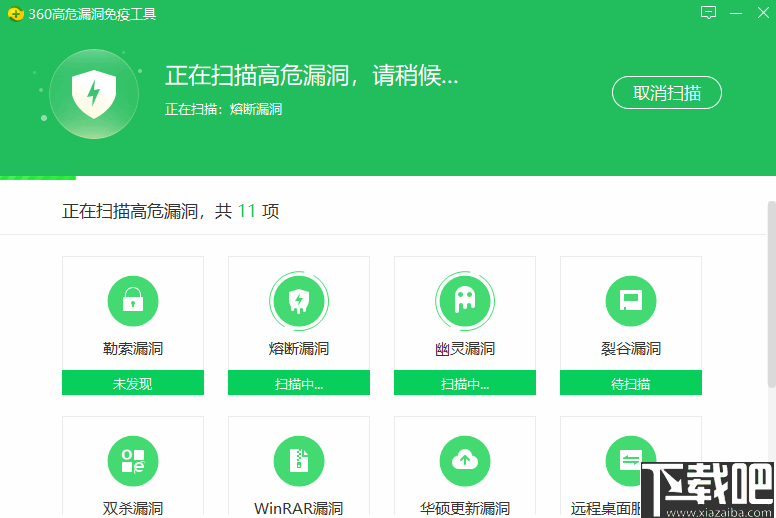776x518 pixels.
Task: Select the 双杀漏洞 Office IE icon
Action: (133, 461)
